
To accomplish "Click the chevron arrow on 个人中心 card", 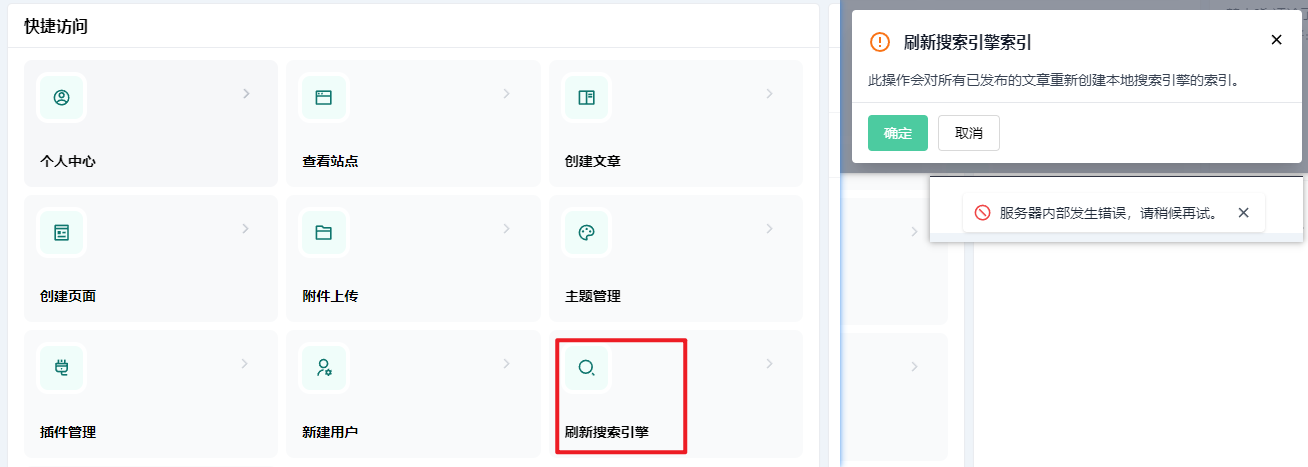I will click(x=245, y=94).
